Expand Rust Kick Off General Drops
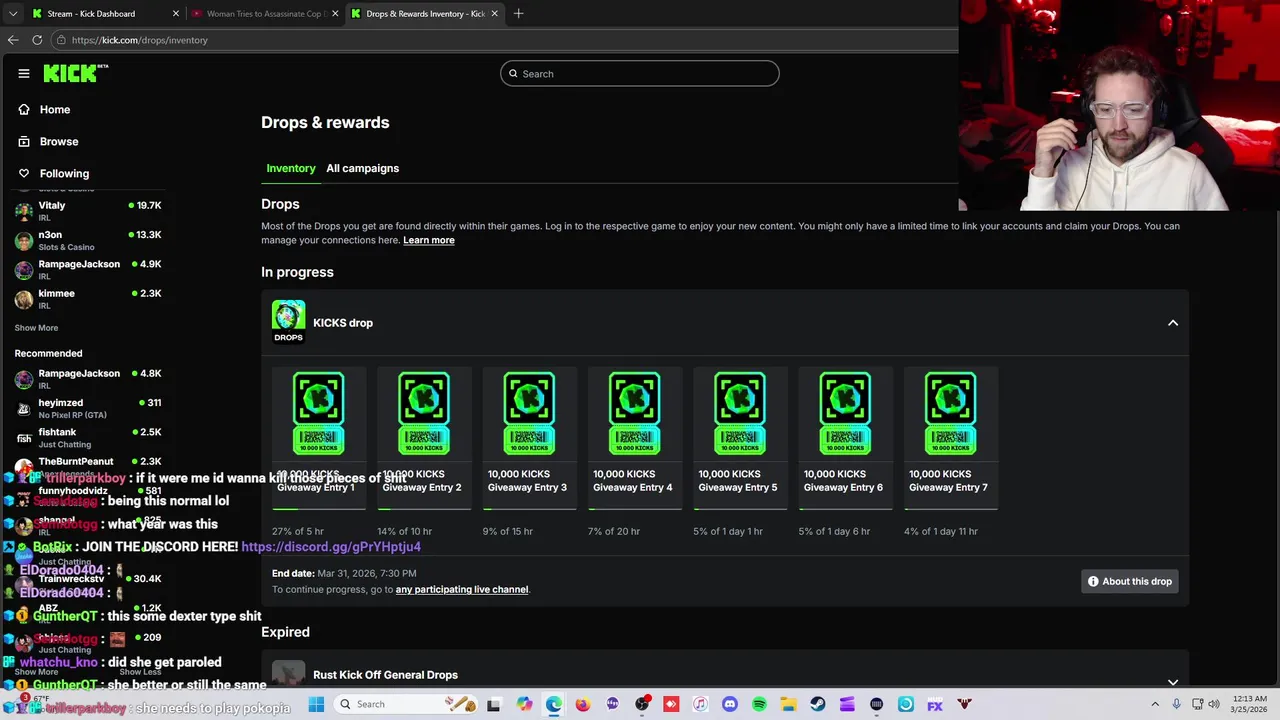Image resolution: width=1280 pixels, height=720 pixels. (1173, 682)
